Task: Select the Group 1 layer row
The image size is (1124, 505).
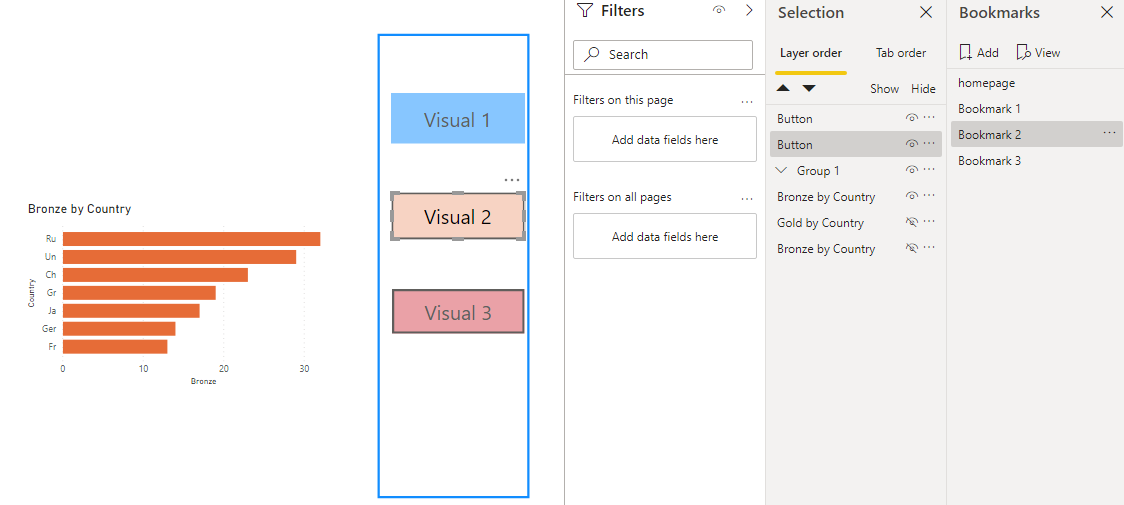Action: (856, 171)
